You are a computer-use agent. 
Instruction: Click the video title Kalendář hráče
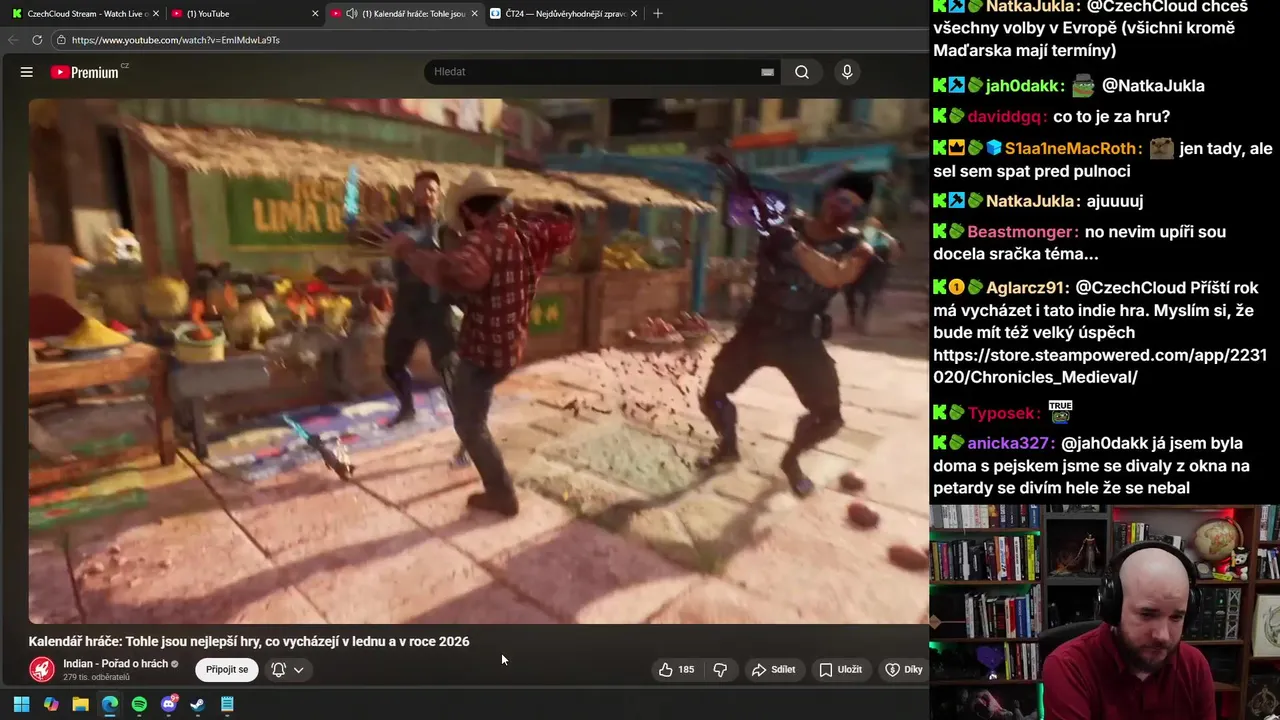(249, 642)
